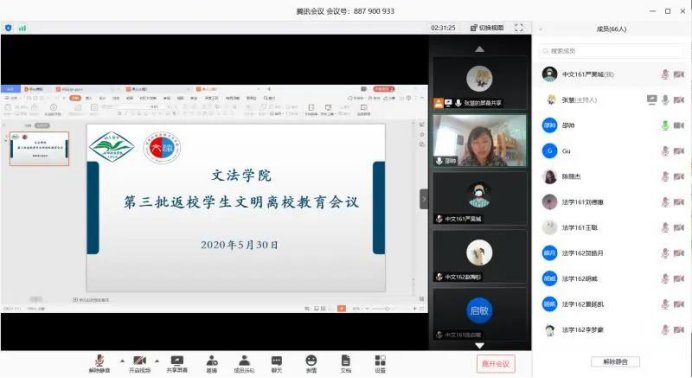Enter full screen mode icon

(519, 28)
